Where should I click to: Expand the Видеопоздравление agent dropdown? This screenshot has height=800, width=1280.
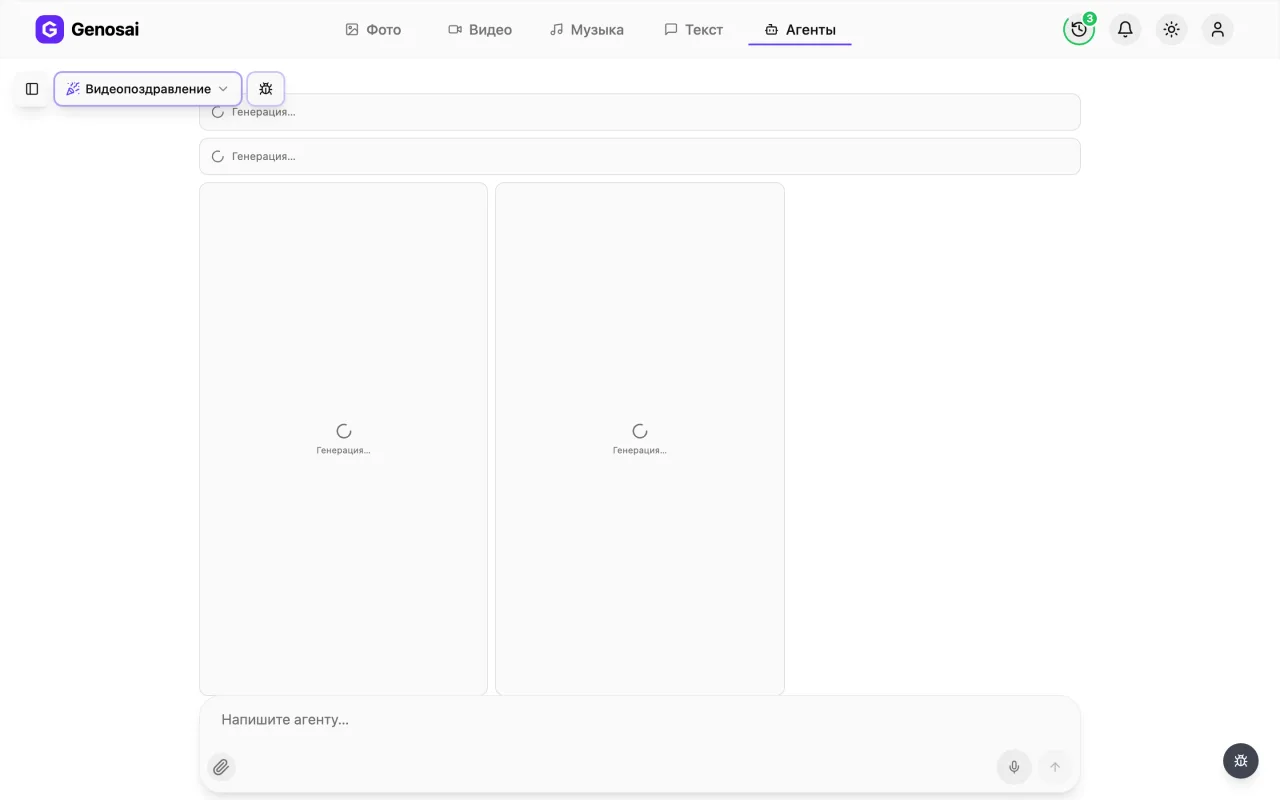coord(148,89)
